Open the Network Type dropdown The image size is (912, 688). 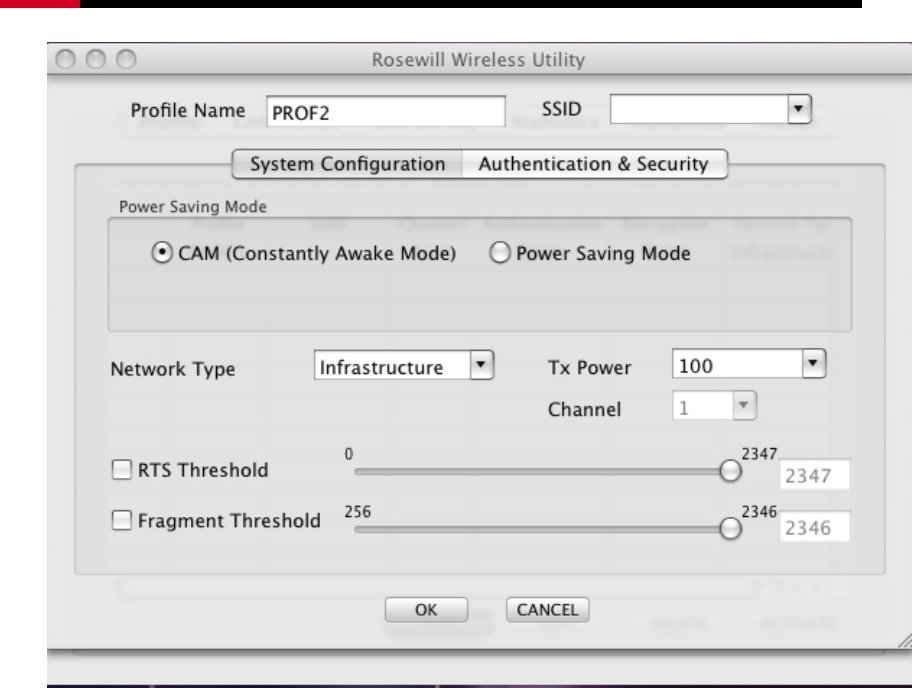482,365
